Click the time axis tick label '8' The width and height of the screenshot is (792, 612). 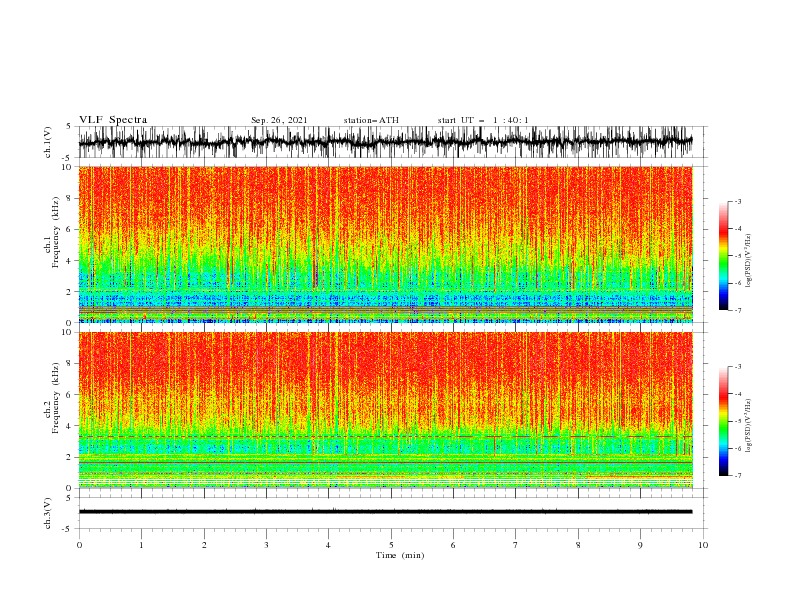coord(578,545)
